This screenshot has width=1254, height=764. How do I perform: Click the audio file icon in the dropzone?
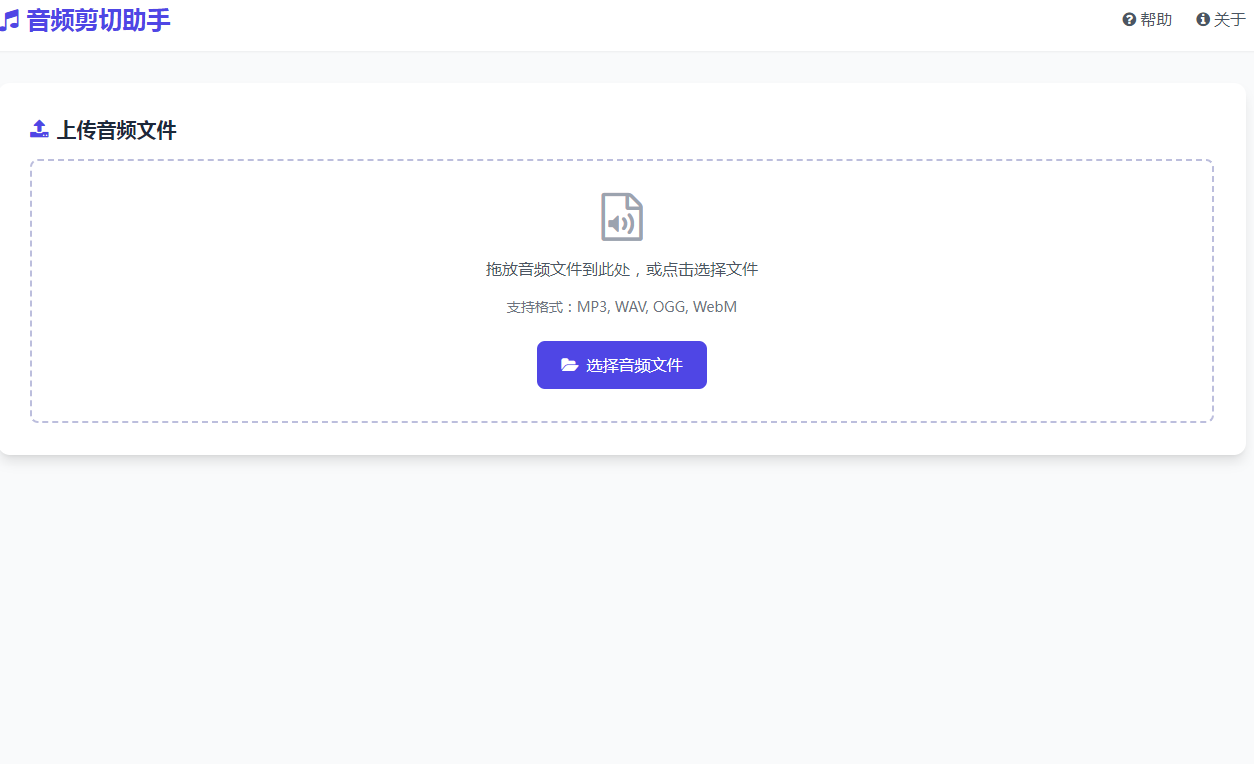621,216
